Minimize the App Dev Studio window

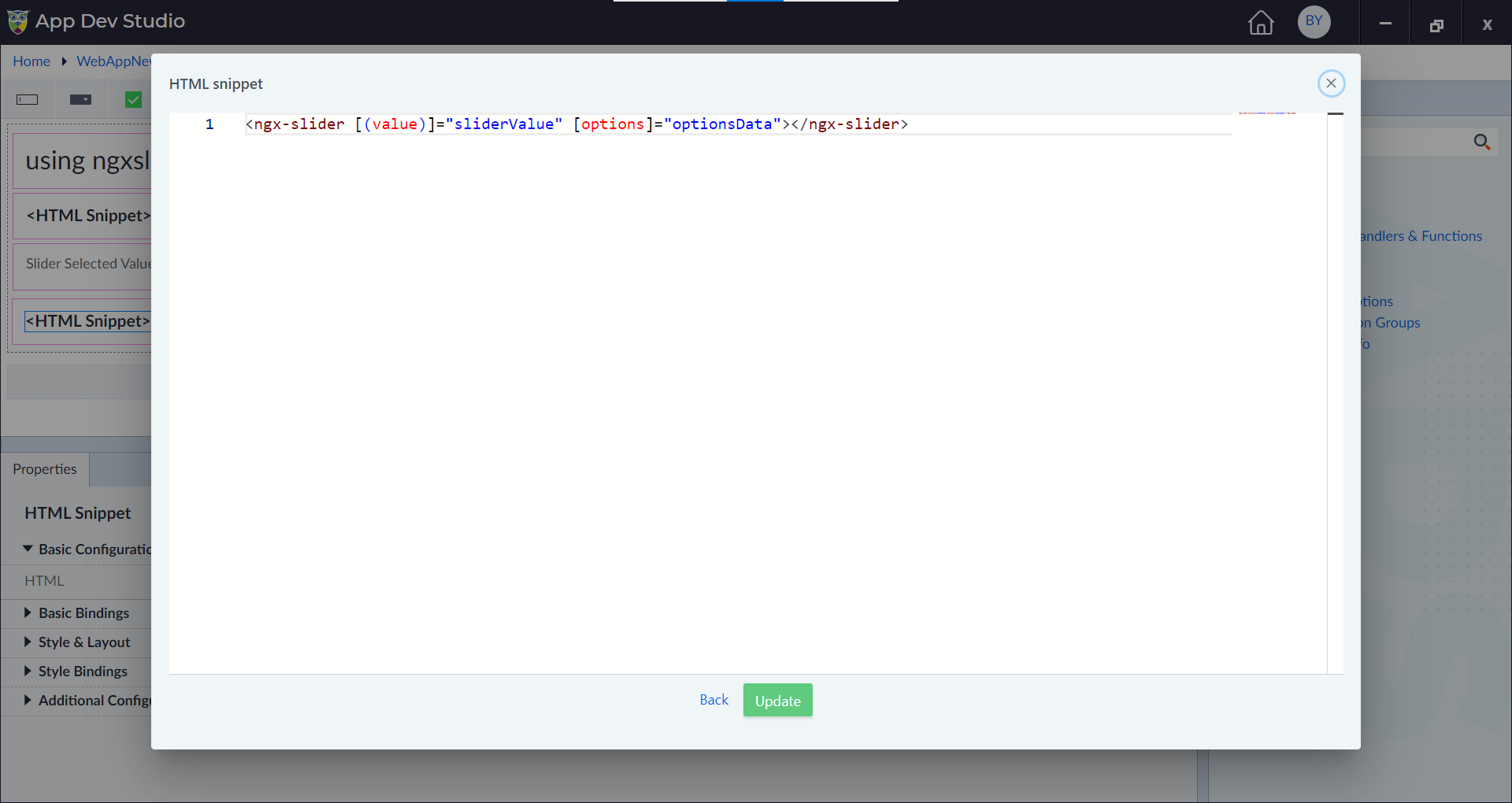[x=1385, y=24]
